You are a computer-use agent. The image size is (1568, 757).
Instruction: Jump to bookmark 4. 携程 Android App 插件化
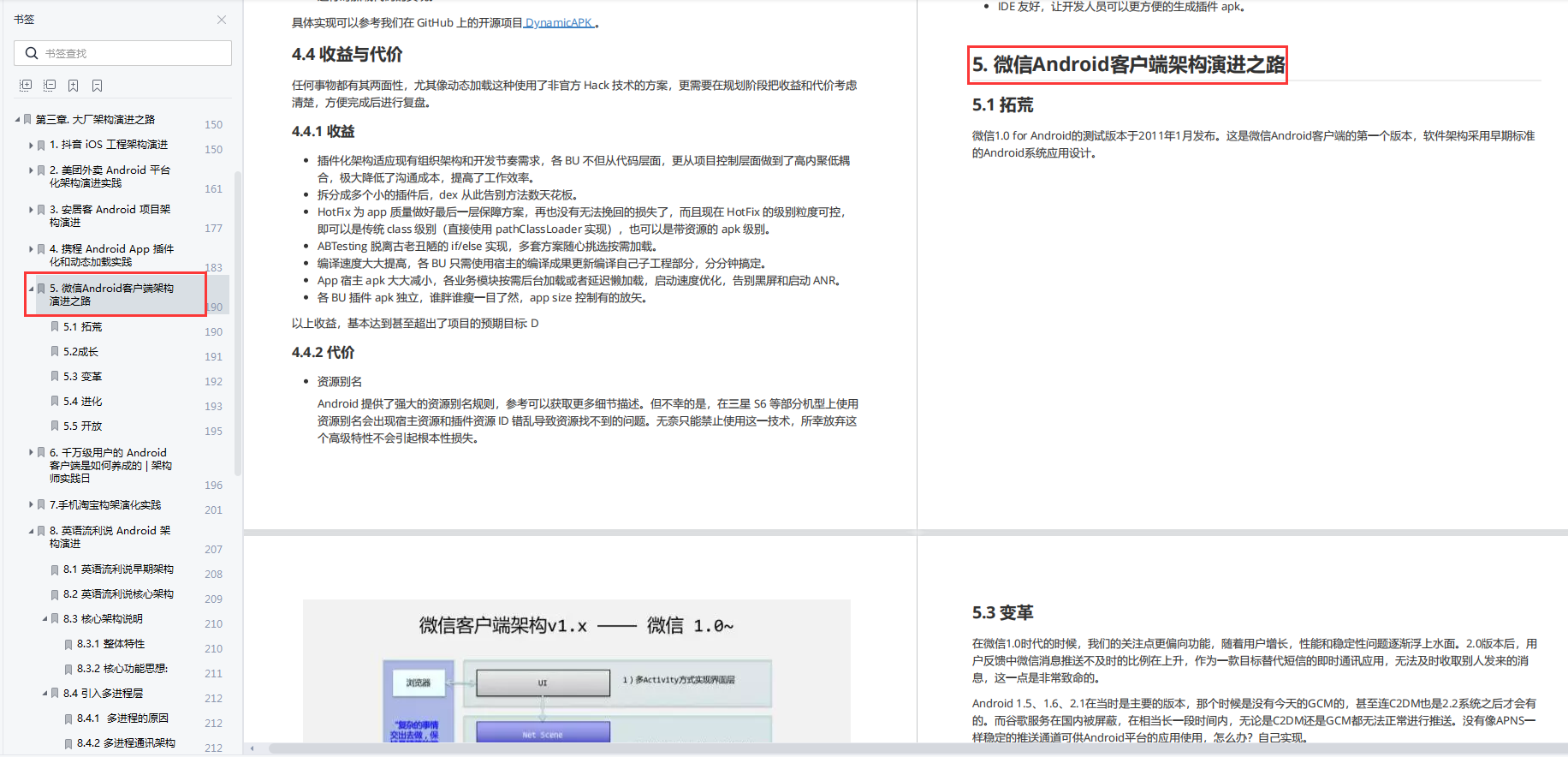click(111, 255)
